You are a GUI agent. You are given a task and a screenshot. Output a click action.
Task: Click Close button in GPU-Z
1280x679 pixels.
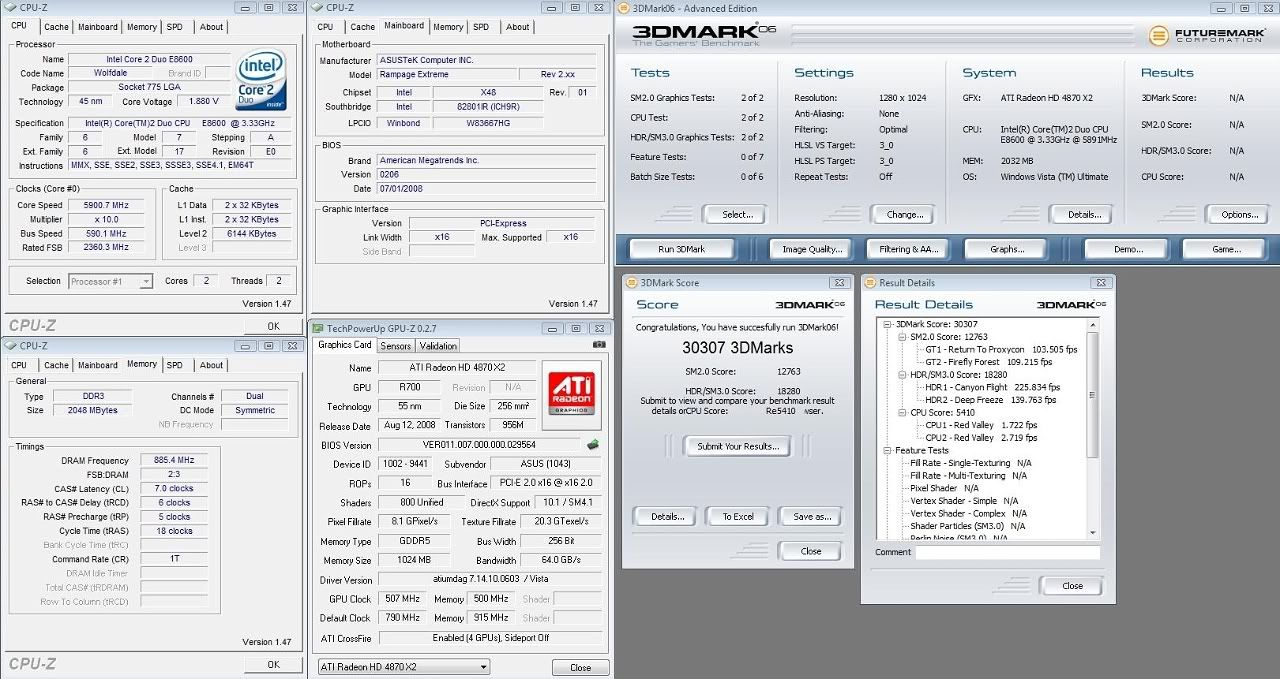click(580, 667)
